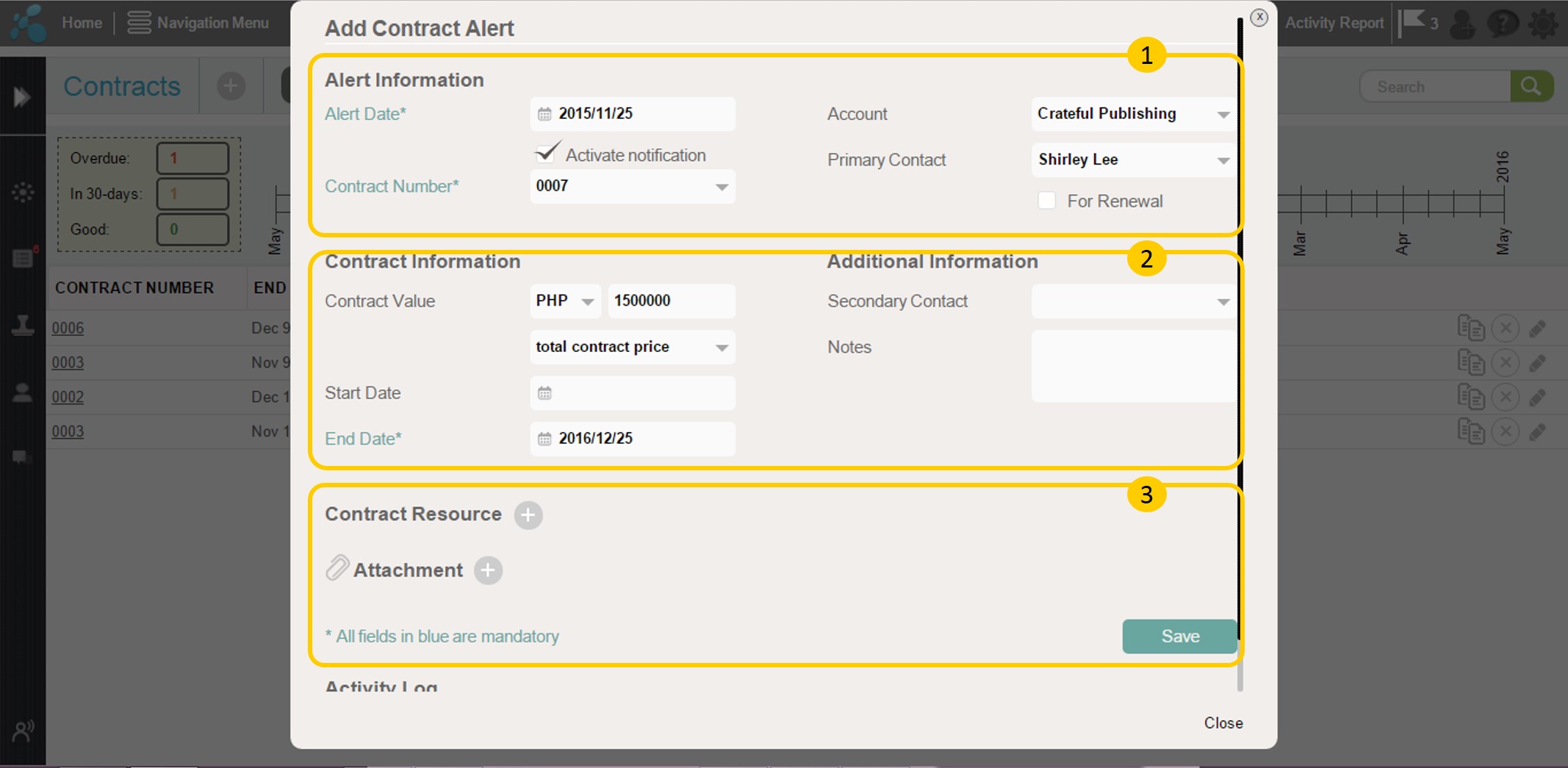Close the dialog with the X icon
Image resolution: width=1568 pixels, height=768 pixels.
[x=1259, y=18]
